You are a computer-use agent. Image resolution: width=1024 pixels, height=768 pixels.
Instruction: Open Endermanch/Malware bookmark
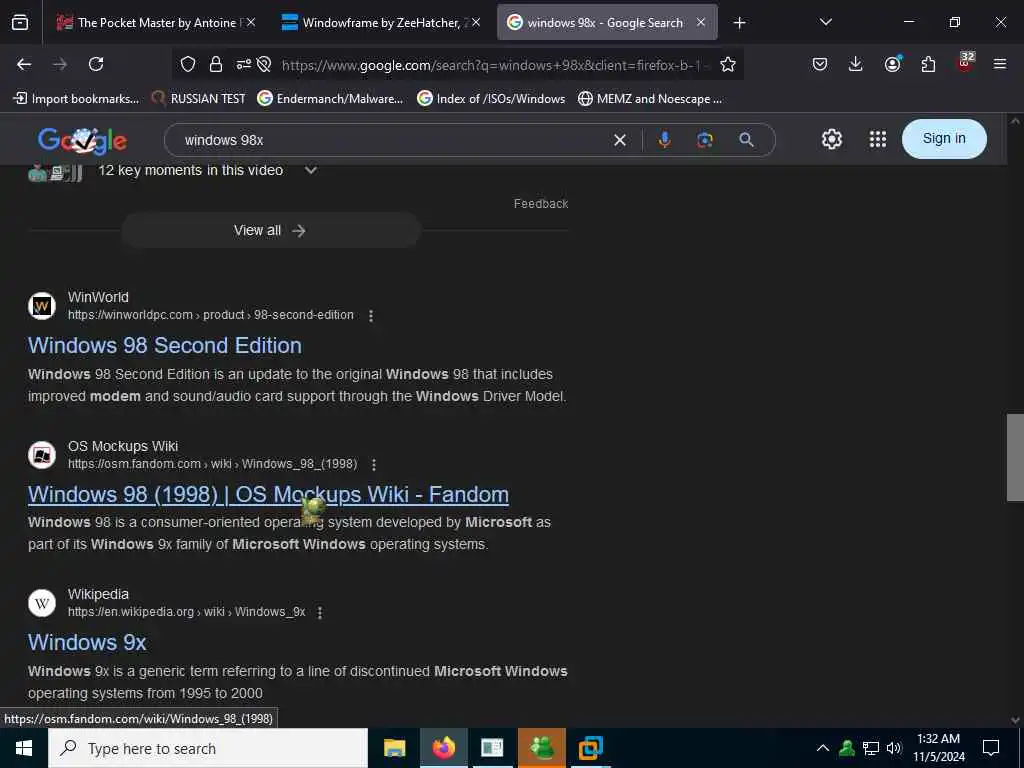coord(330,99)
